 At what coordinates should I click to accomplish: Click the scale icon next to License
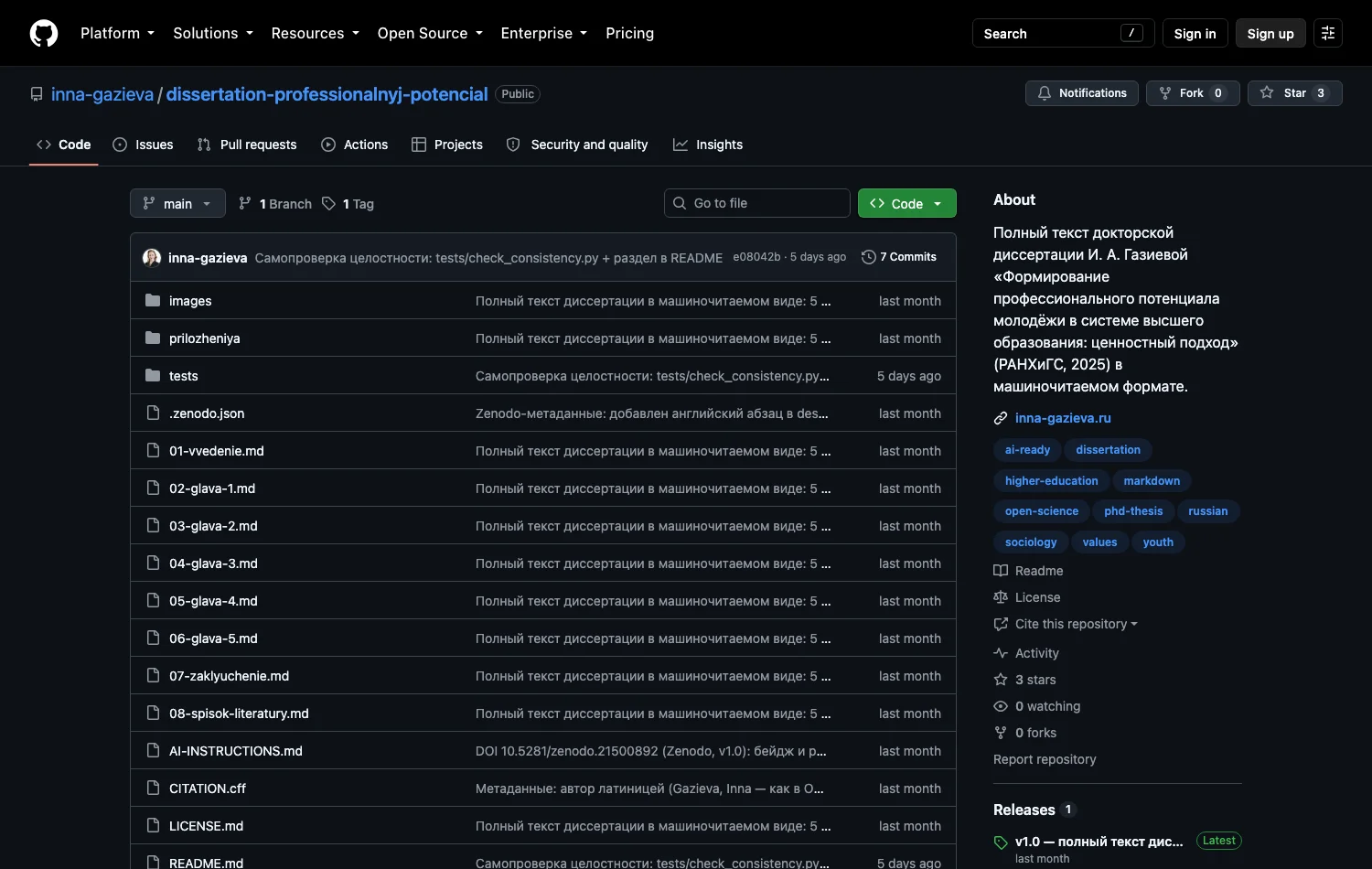[1001, 597]
